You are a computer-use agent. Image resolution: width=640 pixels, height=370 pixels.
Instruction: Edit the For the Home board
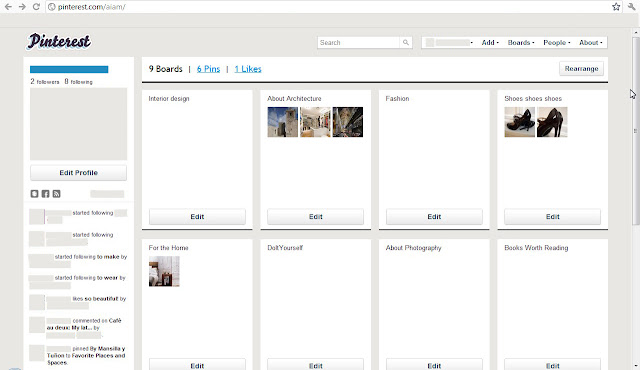197,365
